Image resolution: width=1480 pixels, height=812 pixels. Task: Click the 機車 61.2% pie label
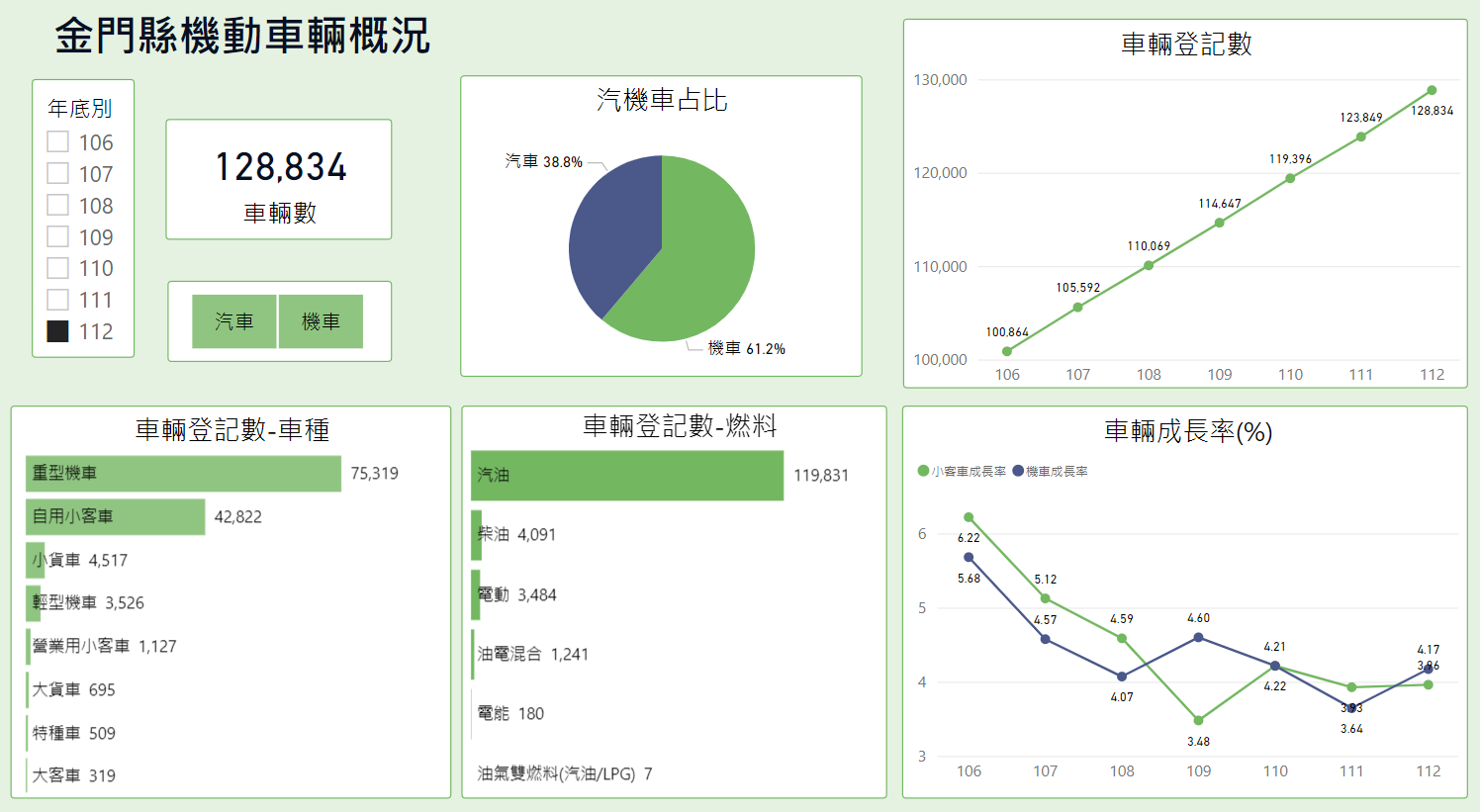point(747,349)
